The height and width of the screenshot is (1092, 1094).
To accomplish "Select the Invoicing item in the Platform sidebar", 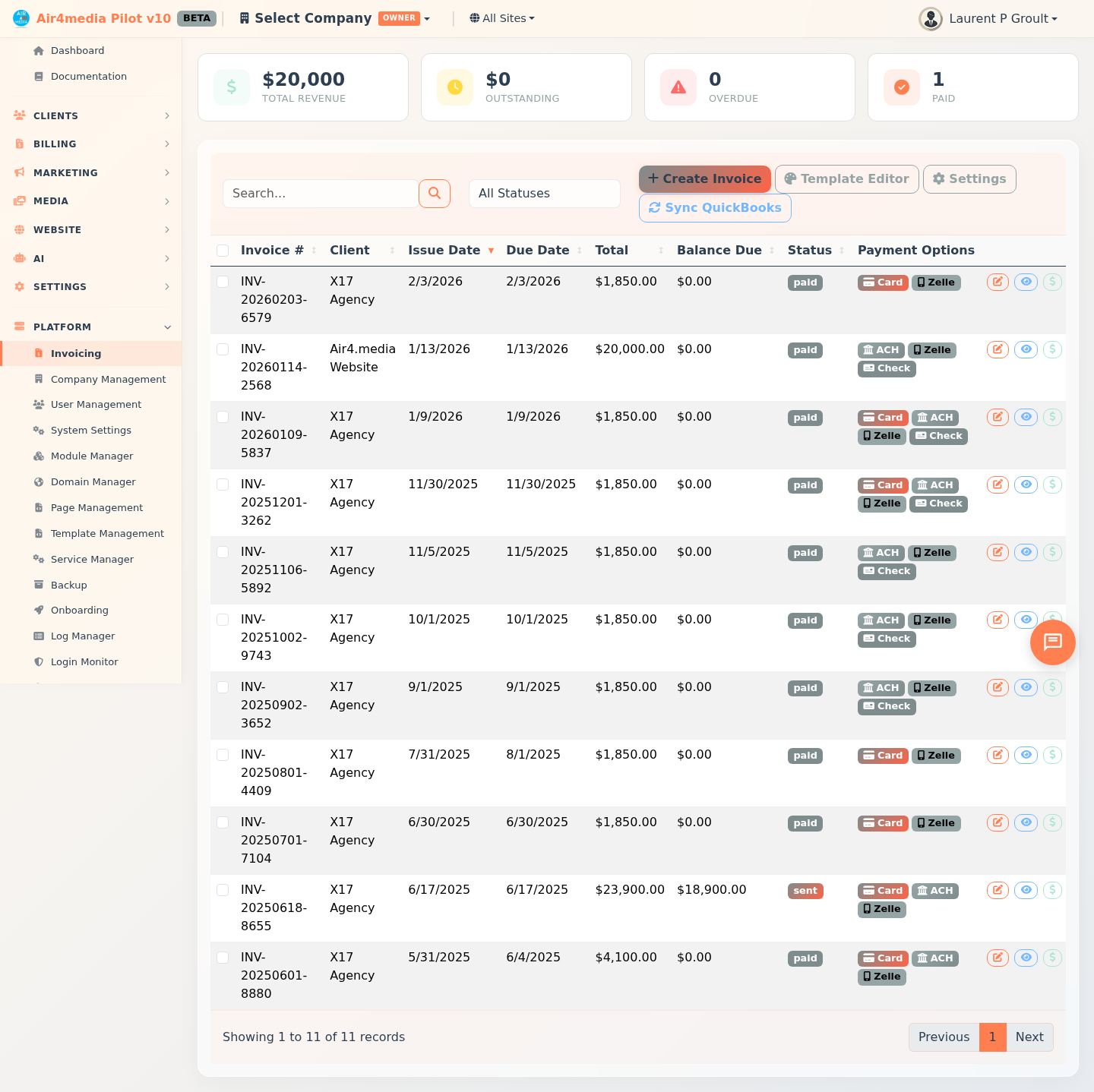I will (75, 353).
